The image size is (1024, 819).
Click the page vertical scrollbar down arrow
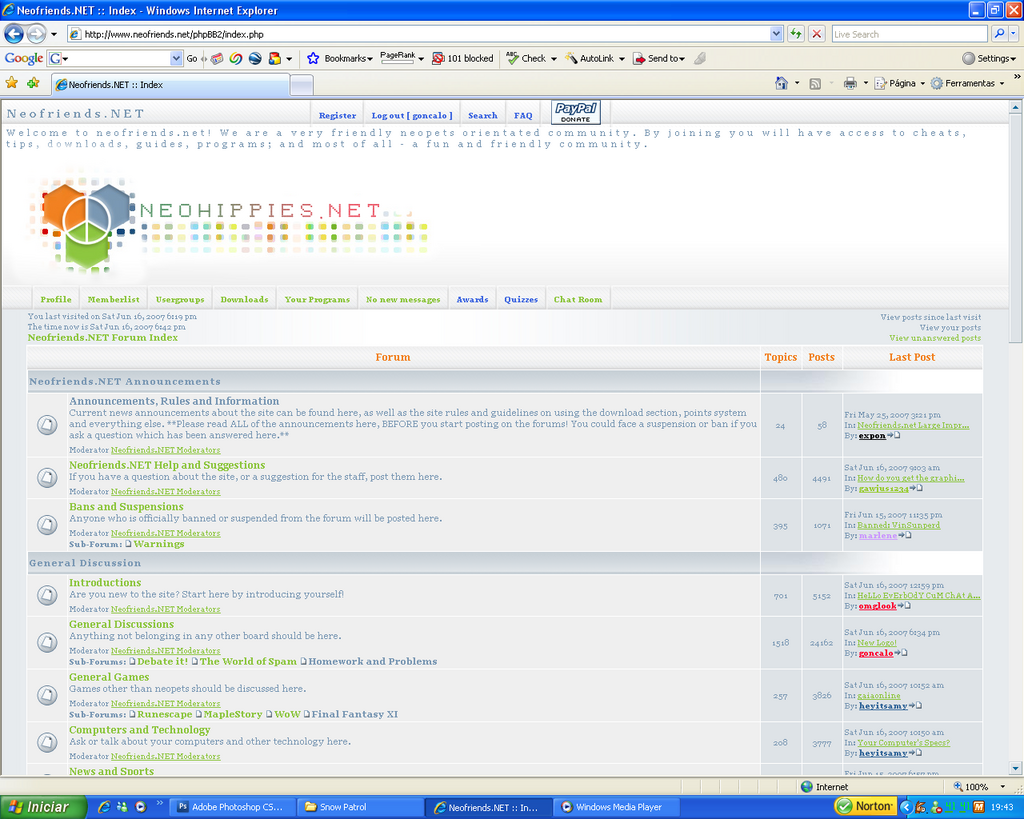pos(1015,768)
